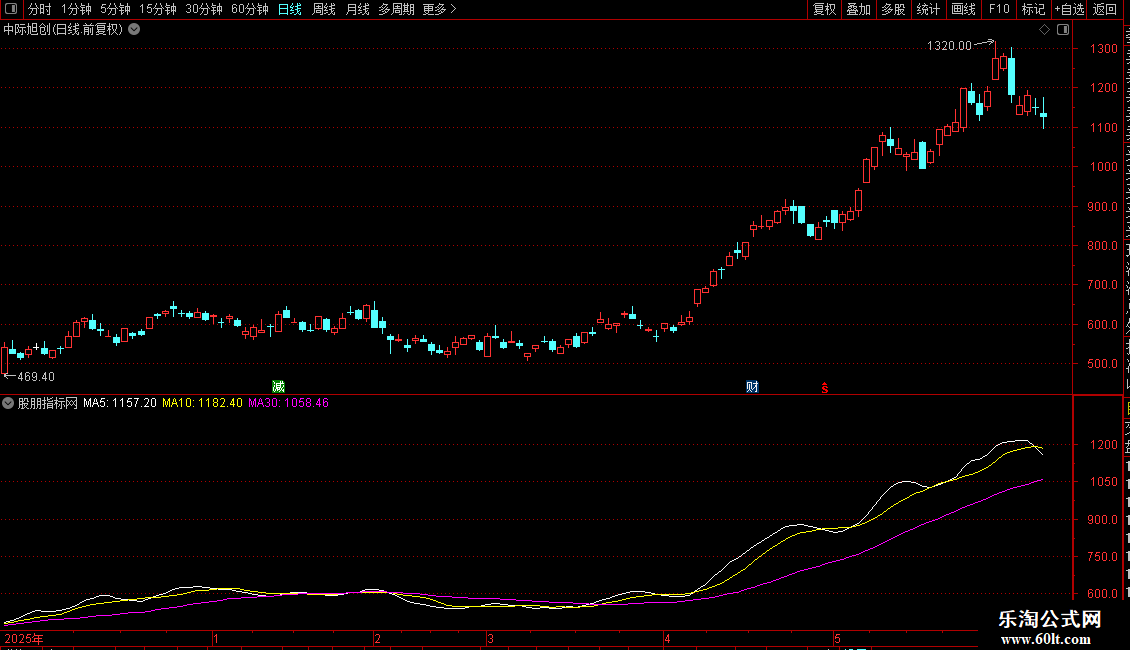Viewport: 1130px width, 650px height.
Task: Select the 30分钟 period tab
Action: 203,9
